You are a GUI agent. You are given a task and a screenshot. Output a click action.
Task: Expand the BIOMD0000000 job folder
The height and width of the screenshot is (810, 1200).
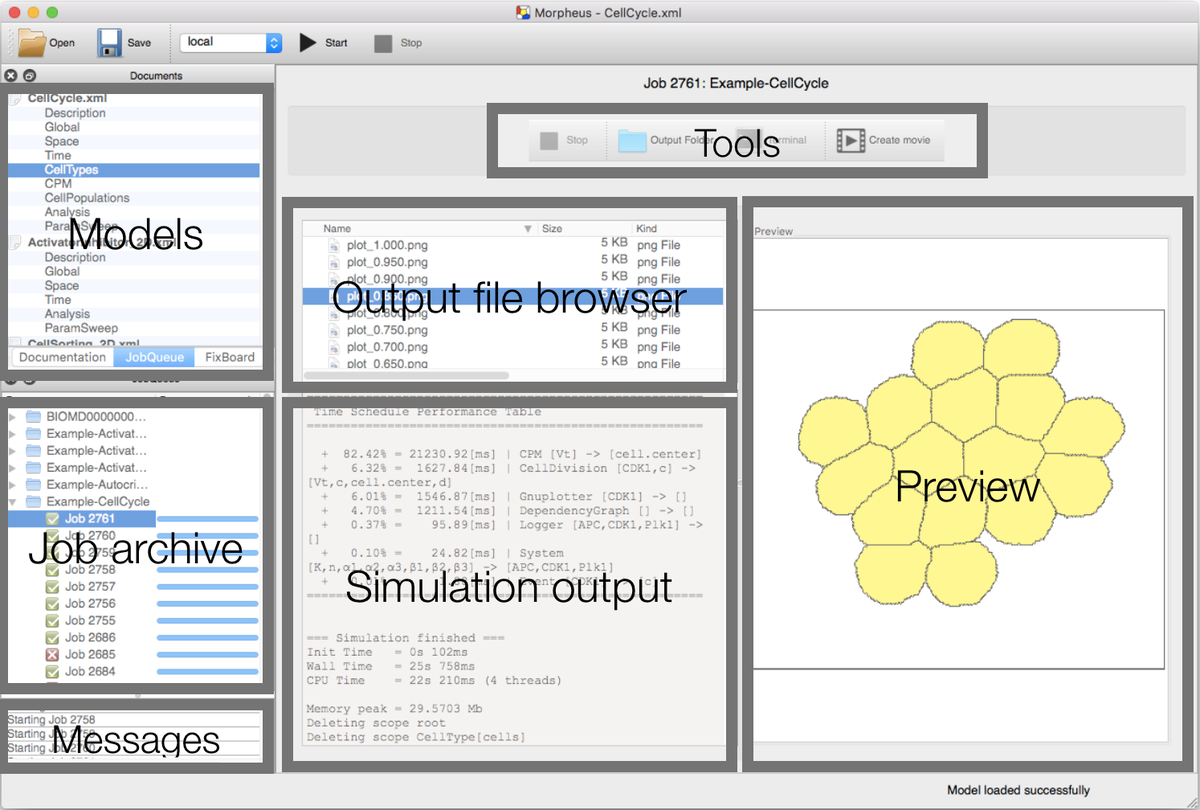point(13,416)
